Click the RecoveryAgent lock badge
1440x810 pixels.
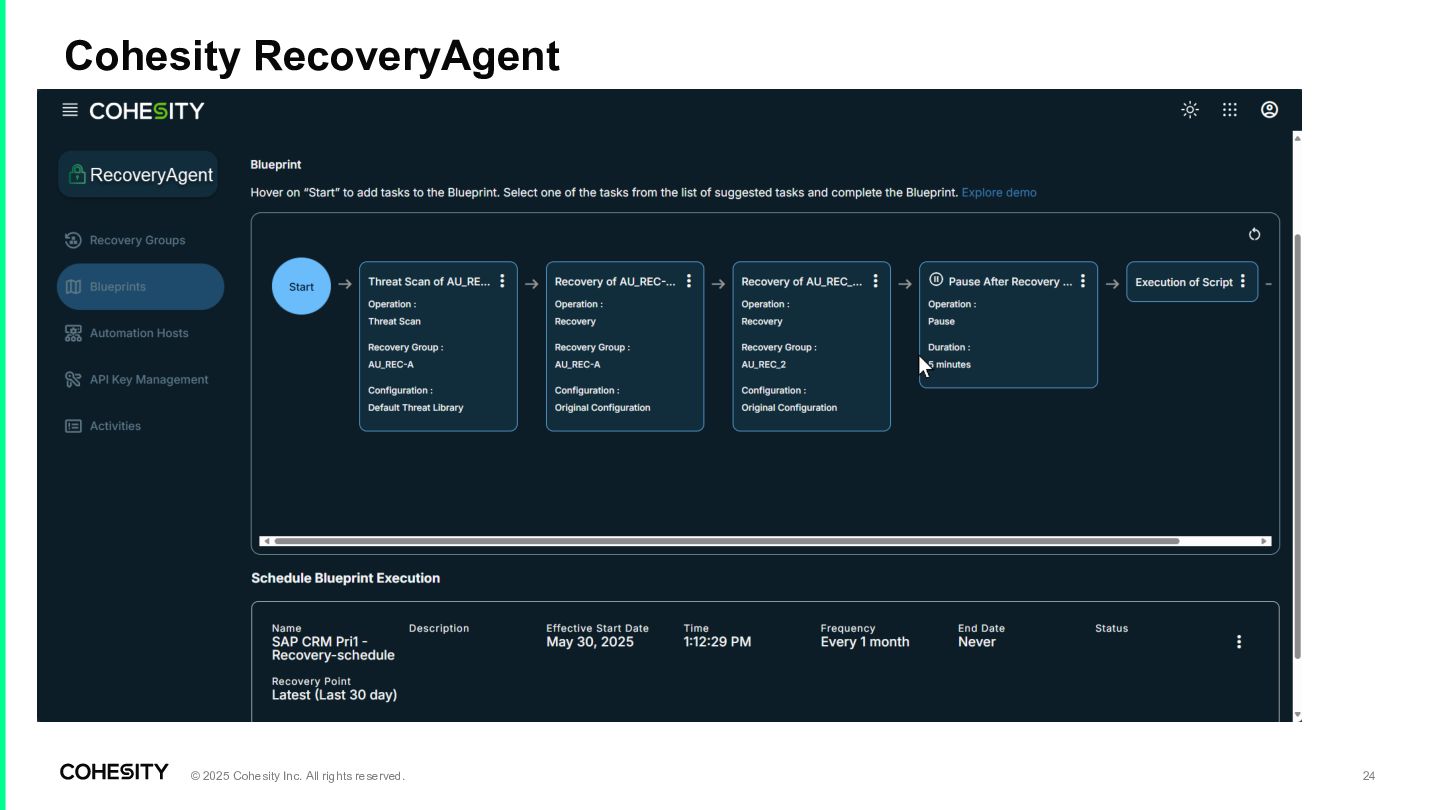[138, 174]
